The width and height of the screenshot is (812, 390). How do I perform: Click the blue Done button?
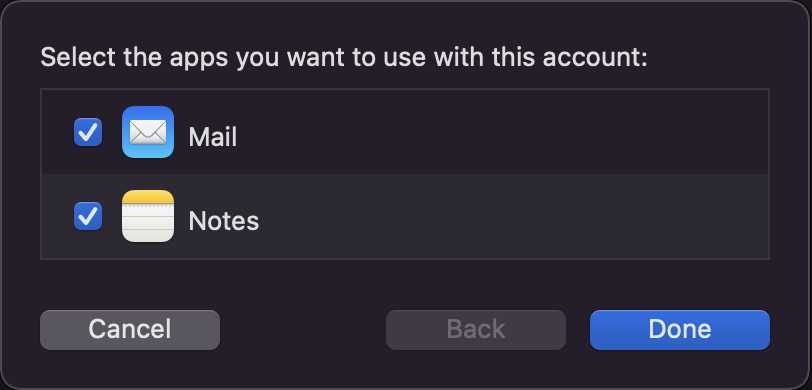pos(680,330)
